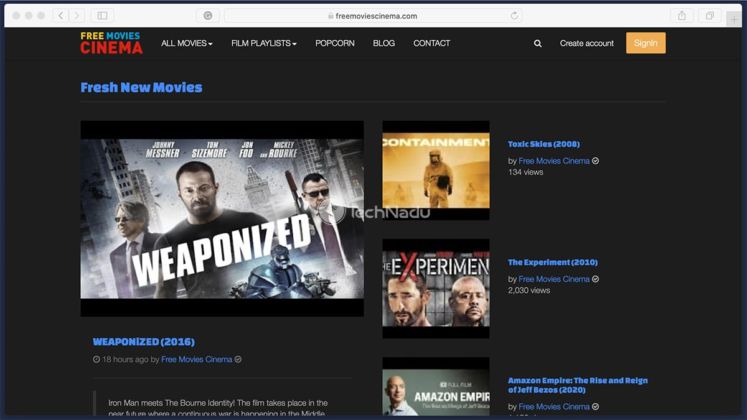Open the BLOG menu item
The width and height of the screenshot is (747, 420).
pyautogui.click(x=384, y=43)
